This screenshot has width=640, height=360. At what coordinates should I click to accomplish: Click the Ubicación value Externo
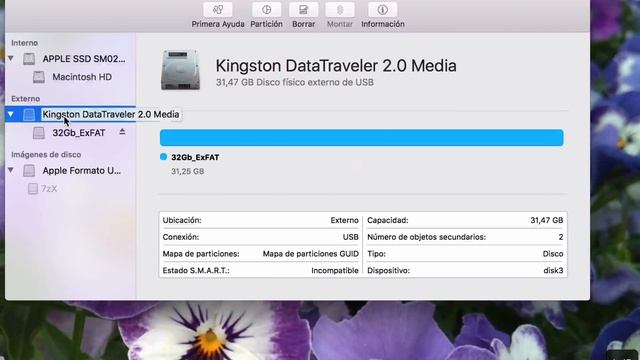point(344,220)
